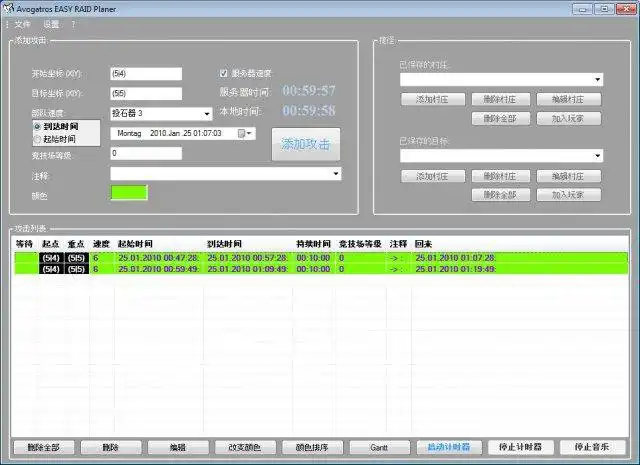This screenshot has width=640, height=465.
Task: Focus the 竞技场等级 input field
Action: 146,153
